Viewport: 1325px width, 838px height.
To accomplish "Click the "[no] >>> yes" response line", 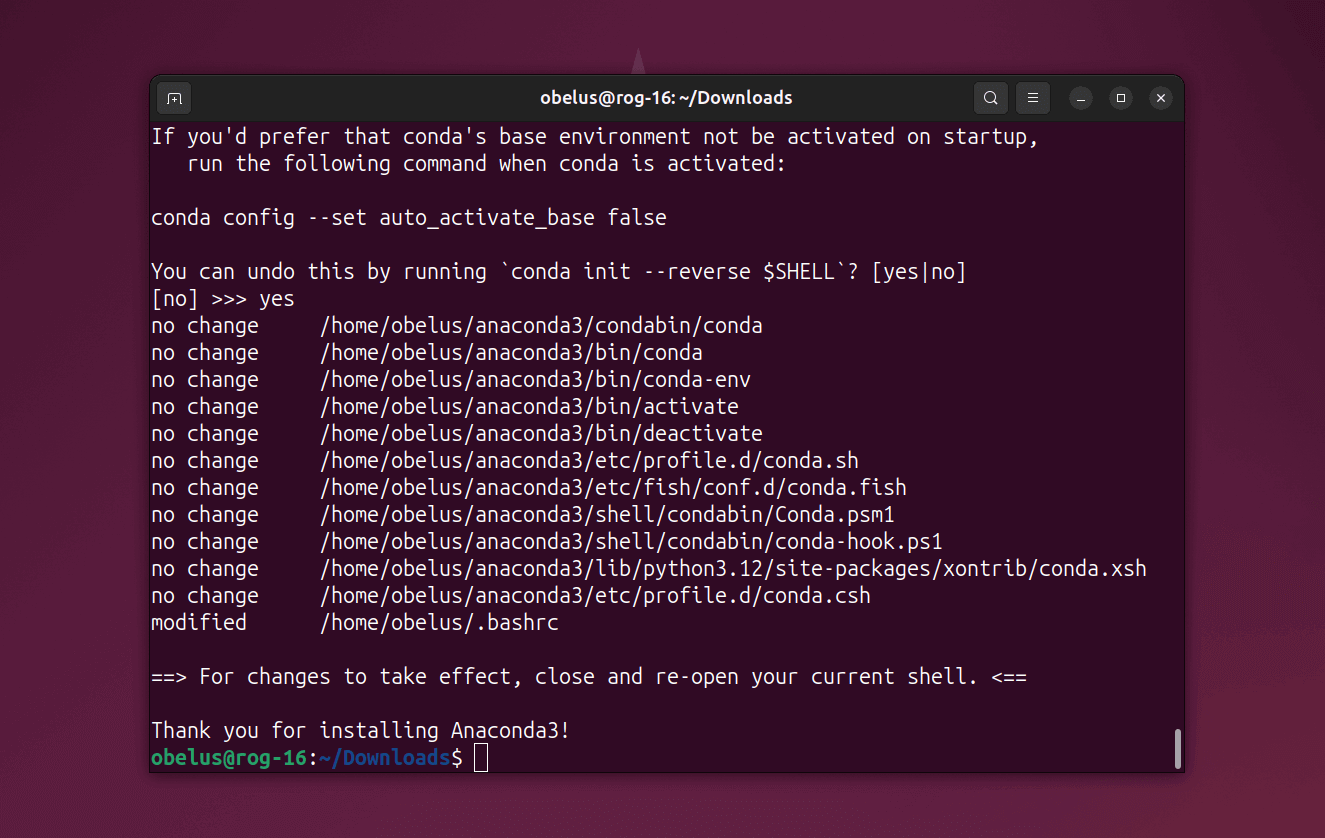I will [x=223, y=299].
